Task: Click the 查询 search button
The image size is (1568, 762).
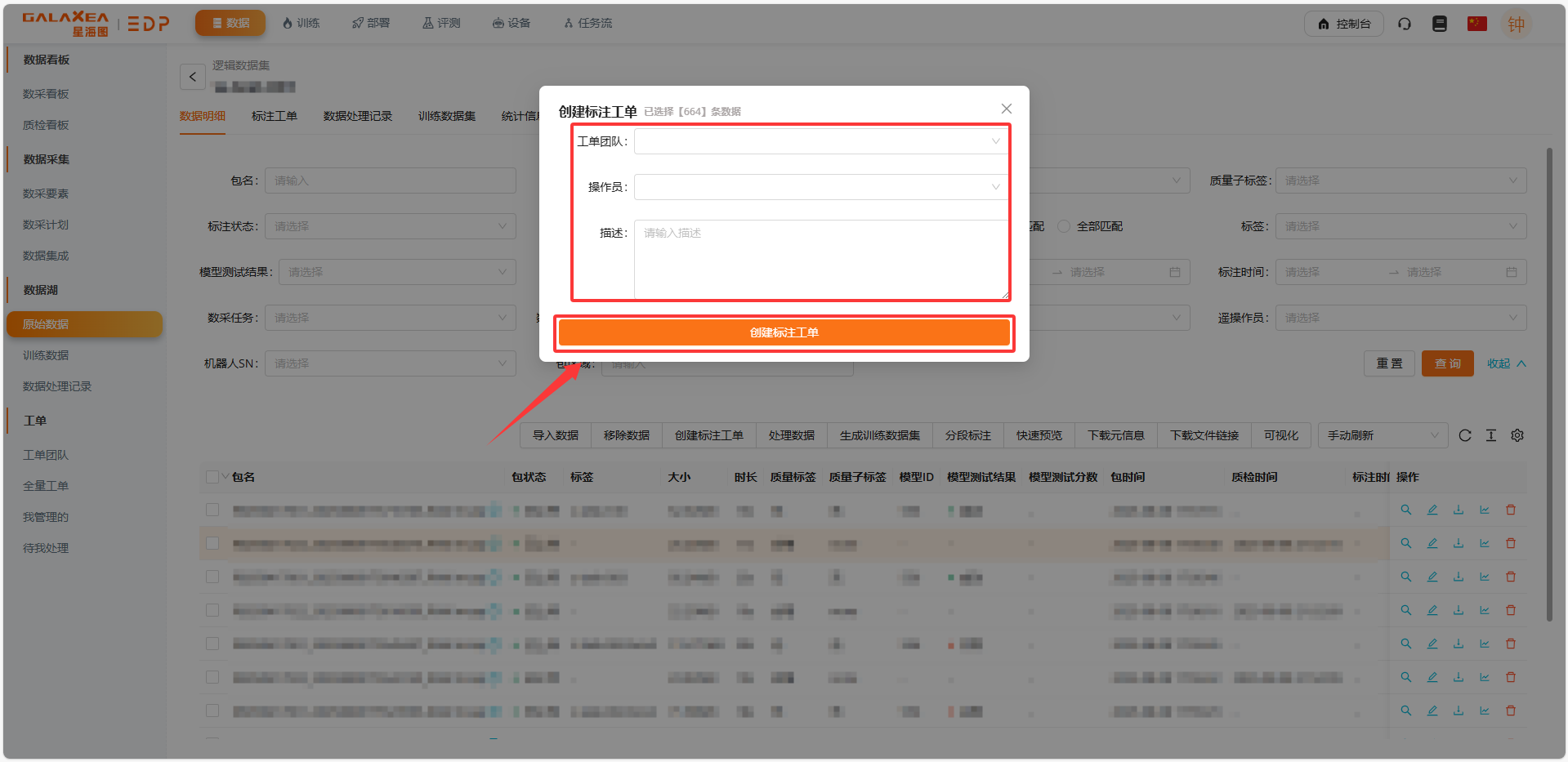Action: click(1447, 363)
